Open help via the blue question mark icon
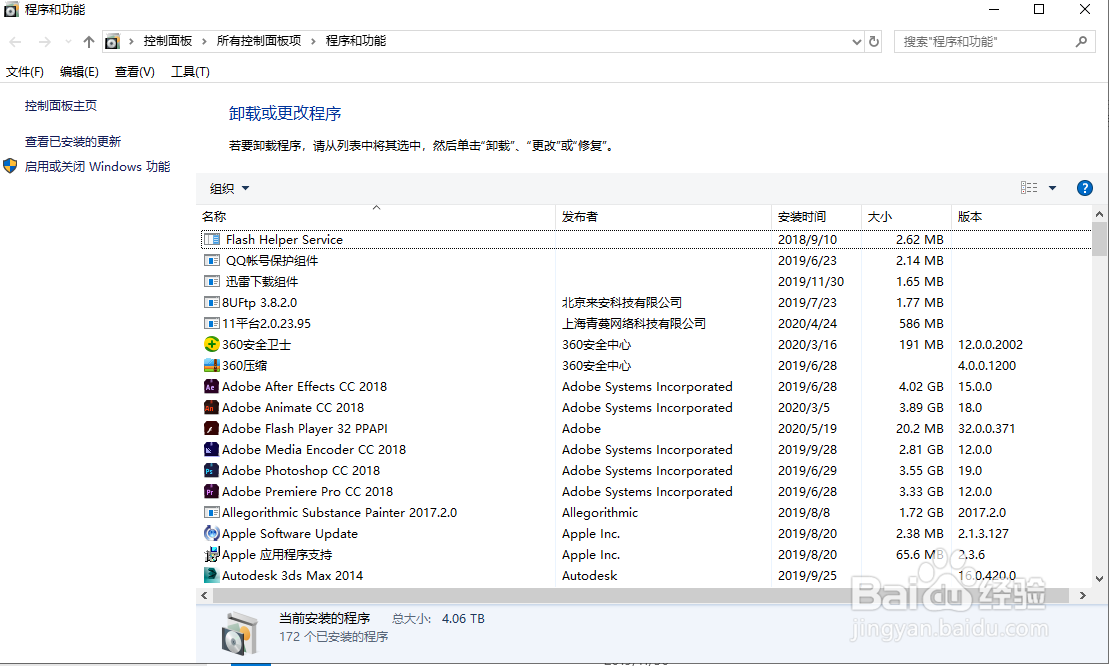Viewport: 1109px width, 666px height. (1084, 187)
